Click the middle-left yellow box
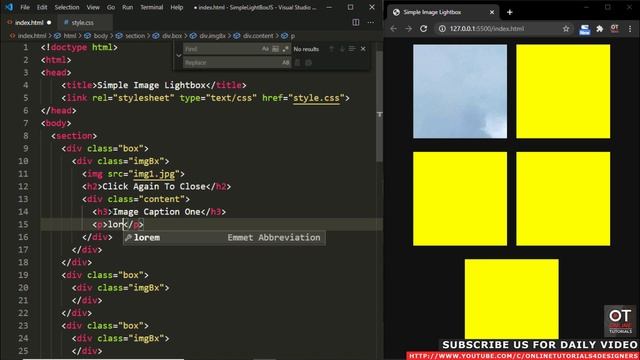This screenshot has height=360, width=640. coord(460,199)
